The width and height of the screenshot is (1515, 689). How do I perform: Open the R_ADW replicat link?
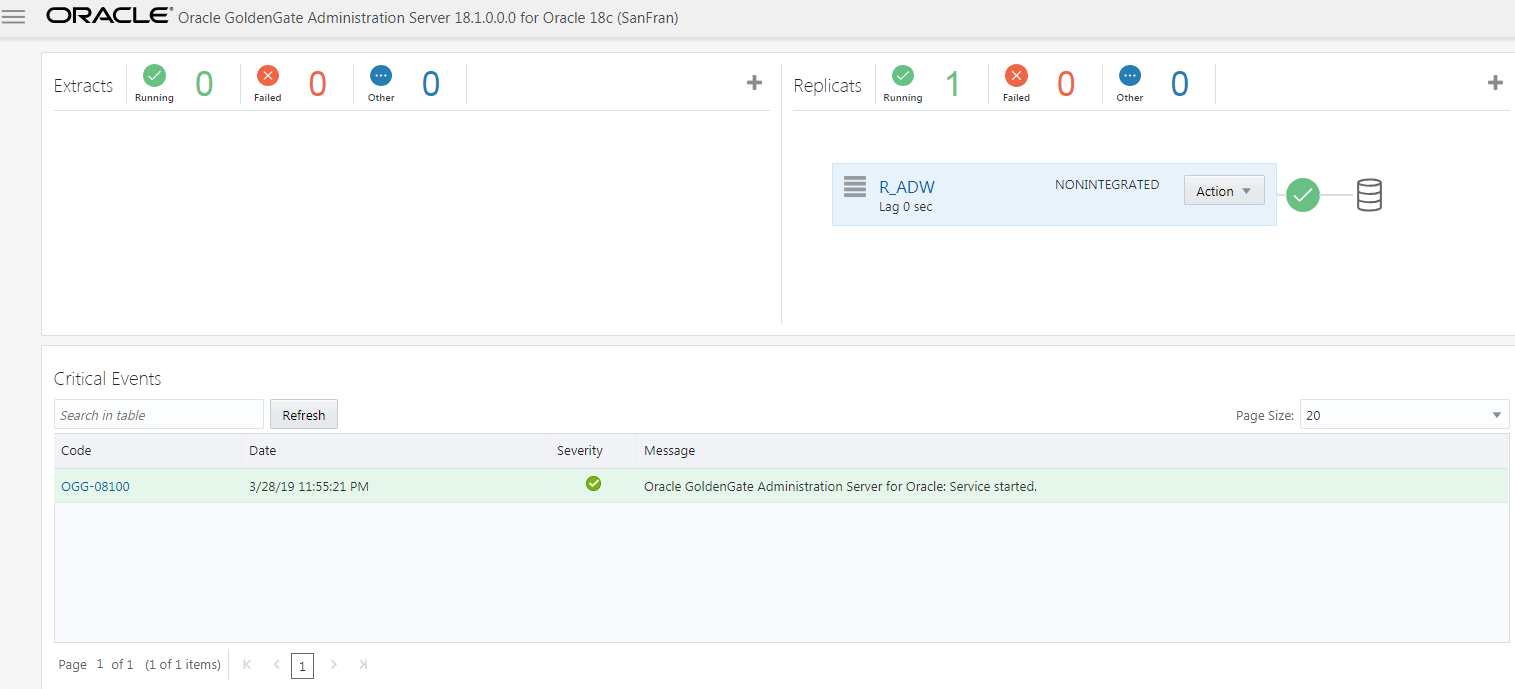907,187
